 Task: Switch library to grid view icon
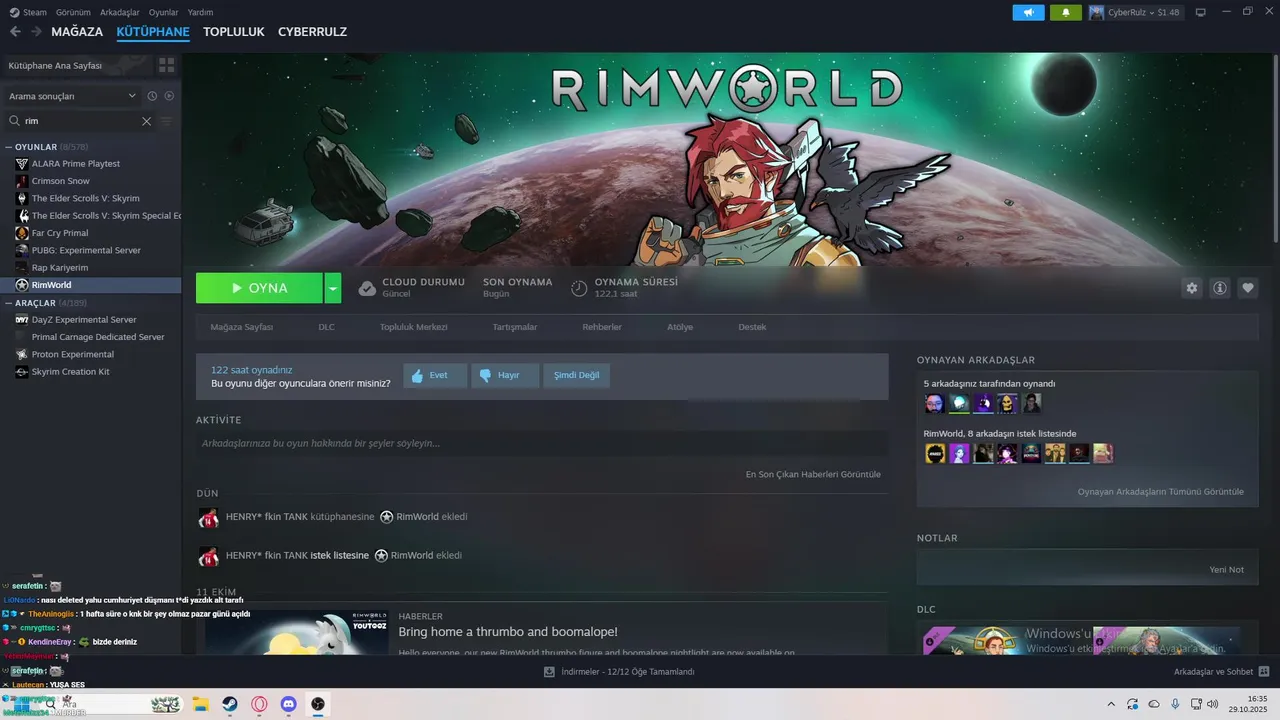tap(166, 65)
